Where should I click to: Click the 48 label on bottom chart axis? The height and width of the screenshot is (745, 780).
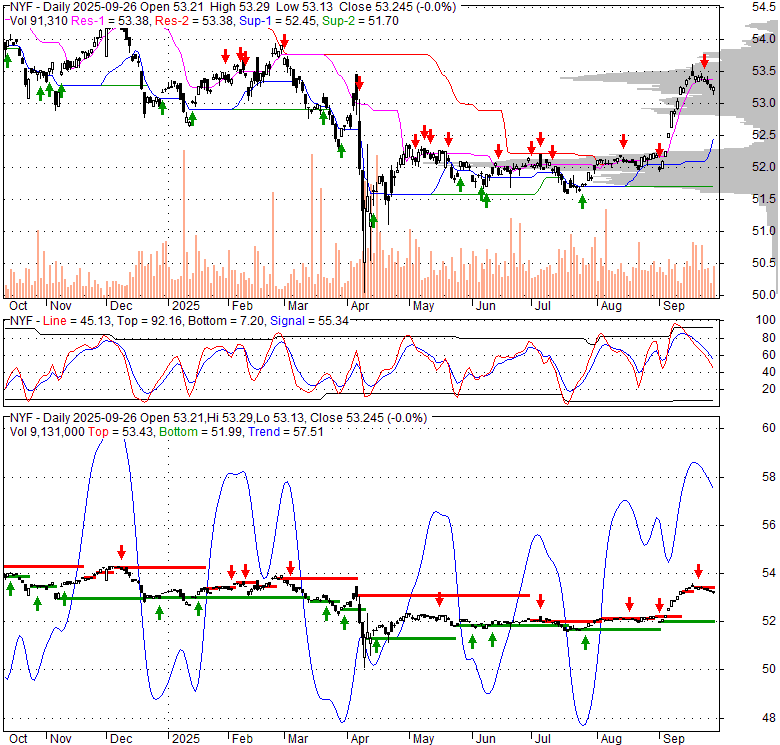tap(769, 718)
